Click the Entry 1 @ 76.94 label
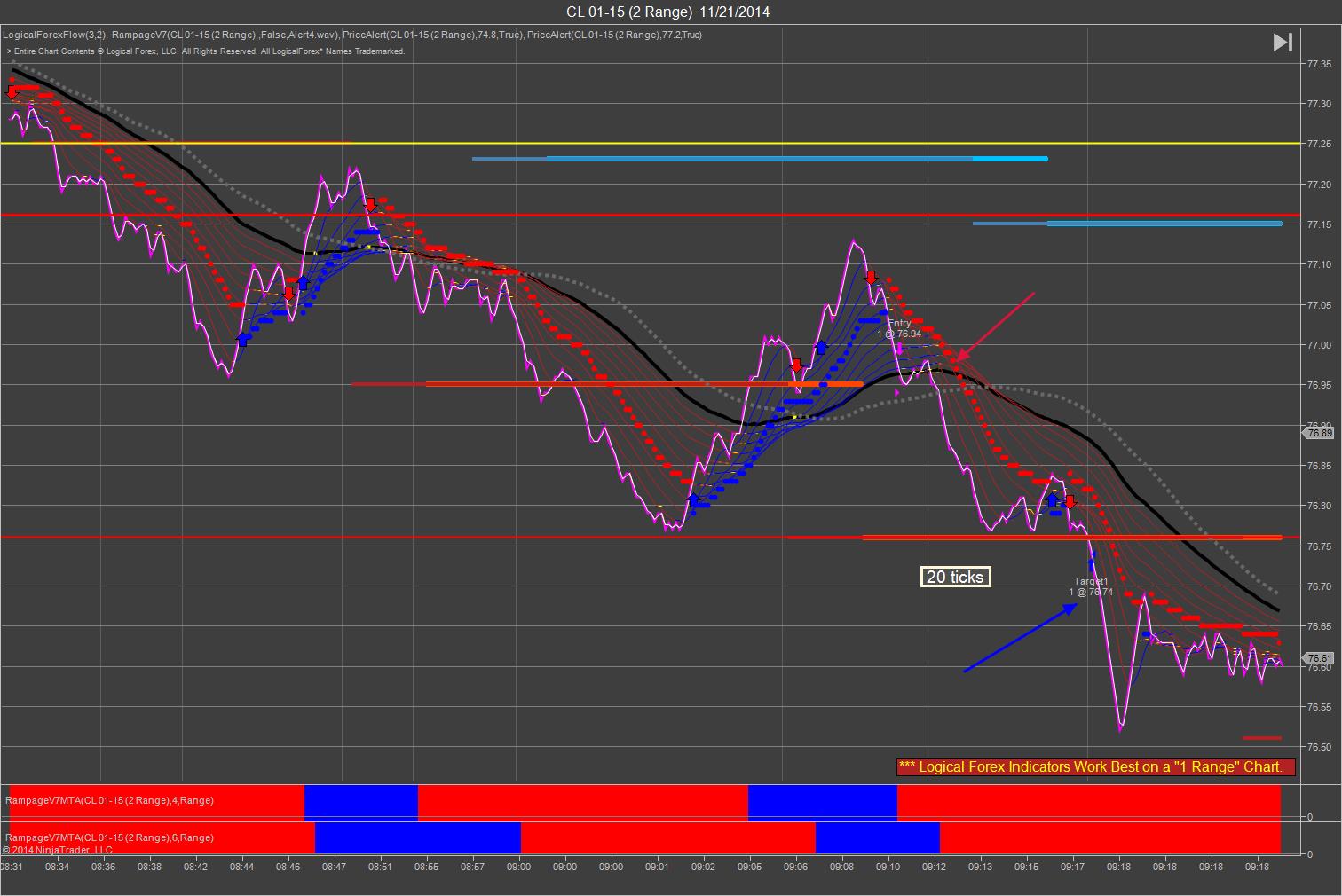The height and width of the screenshot is (896, 1342). coord(899,328)
